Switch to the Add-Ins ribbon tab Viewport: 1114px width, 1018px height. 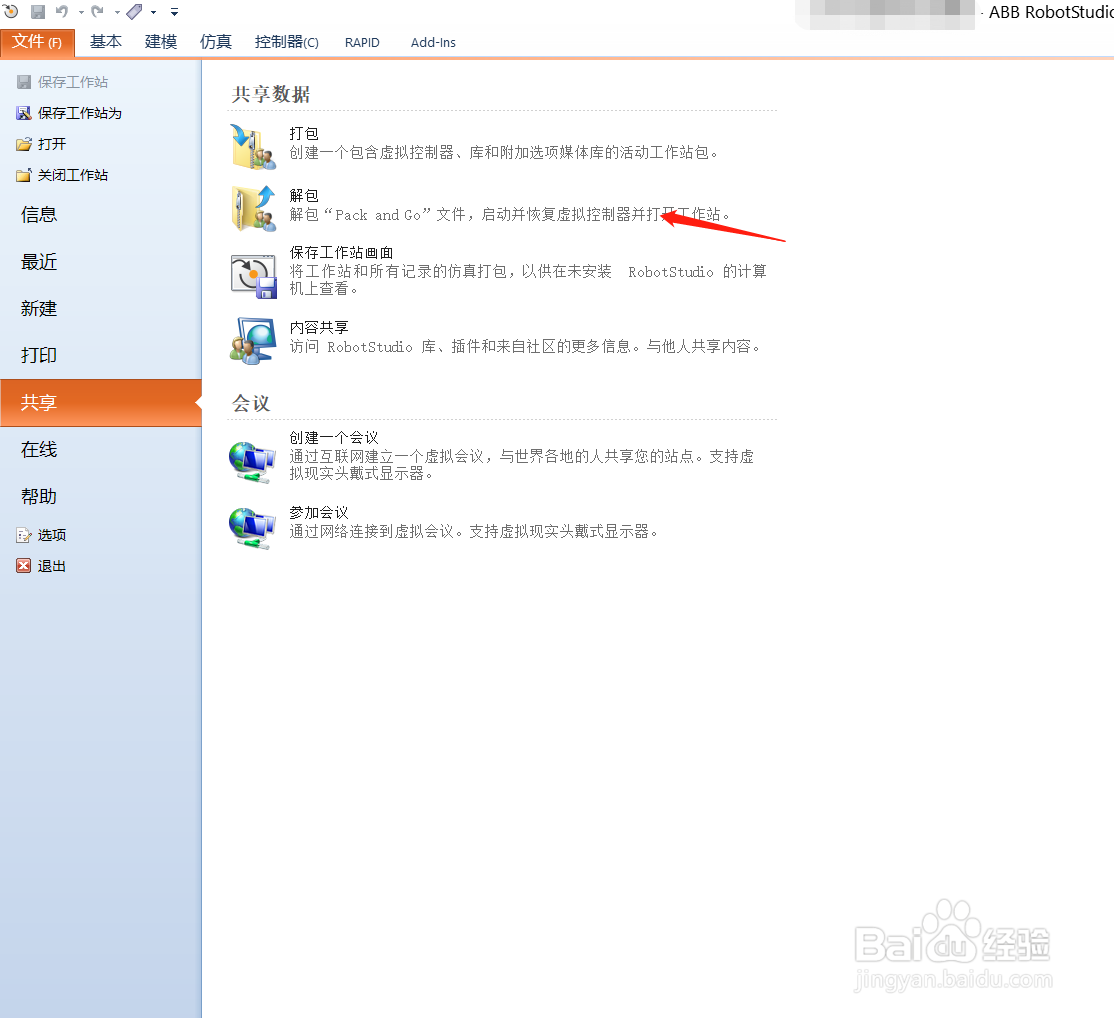click(433, 43)
